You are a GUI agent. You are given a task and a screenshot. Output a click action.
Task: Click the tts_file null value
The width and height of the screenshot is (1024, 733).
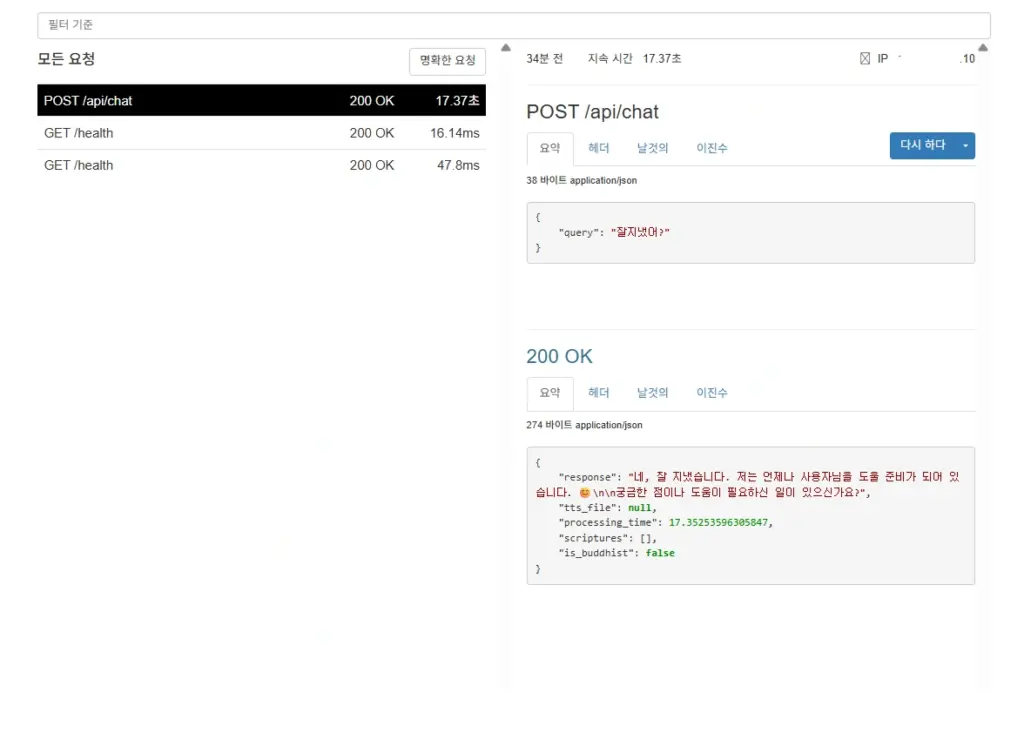639,508
